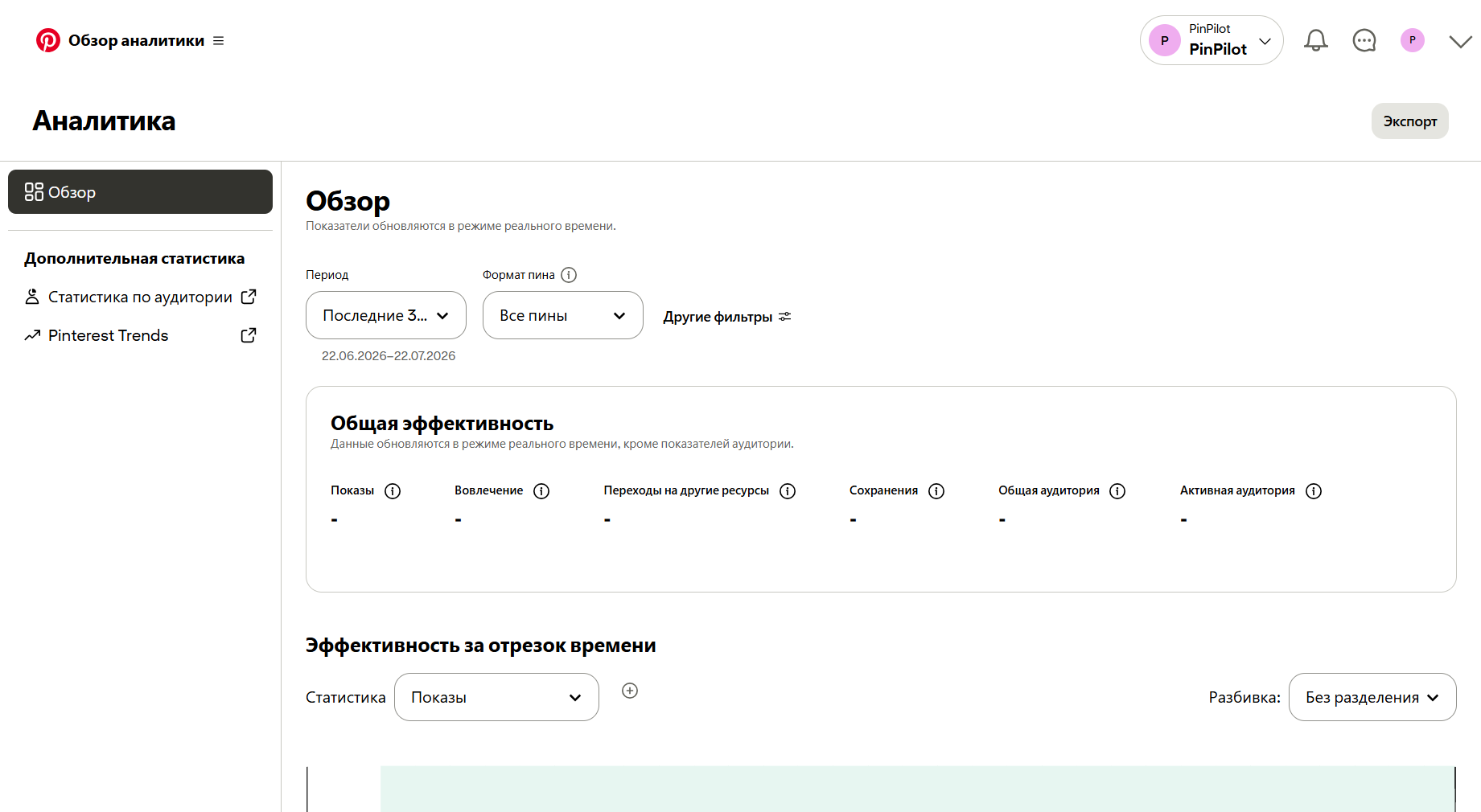The height and width of the screenshot is (812, 1481).
Task: Click info icon next to Общая аудитория
Action: click(1117, 491)
